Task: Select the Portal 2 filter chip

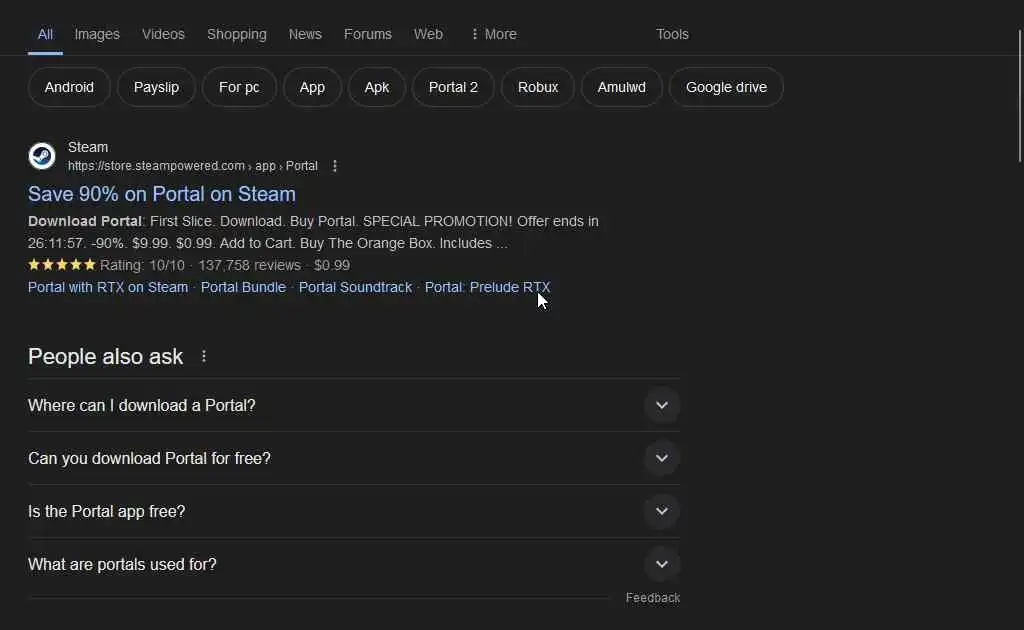Action: pyautogui.click(x=453, y=87)
